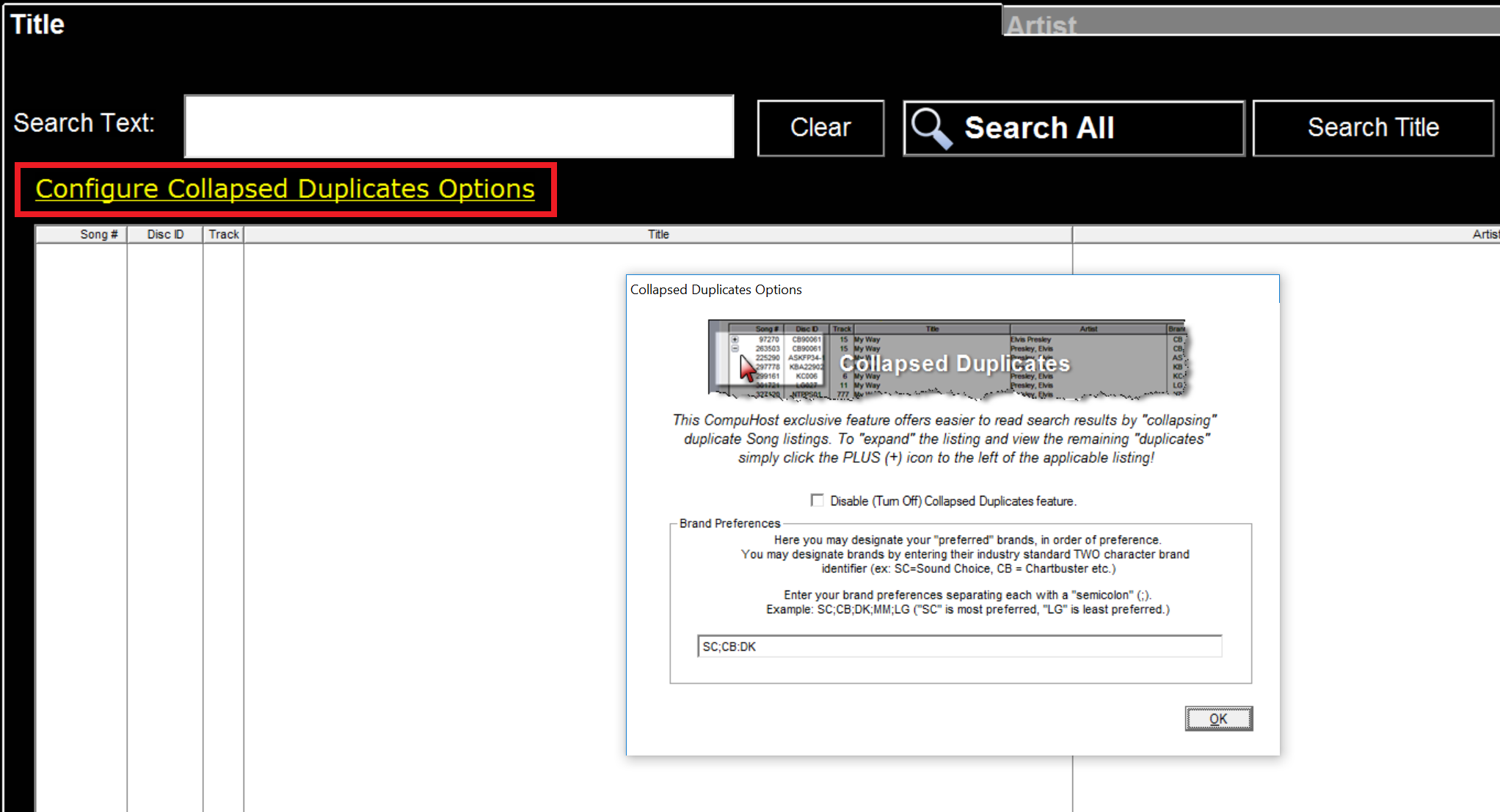The image size is (1500, 812).
Task: Enable Disable Collapsed Duplicates feature checkbox
Action: (817, 500)
